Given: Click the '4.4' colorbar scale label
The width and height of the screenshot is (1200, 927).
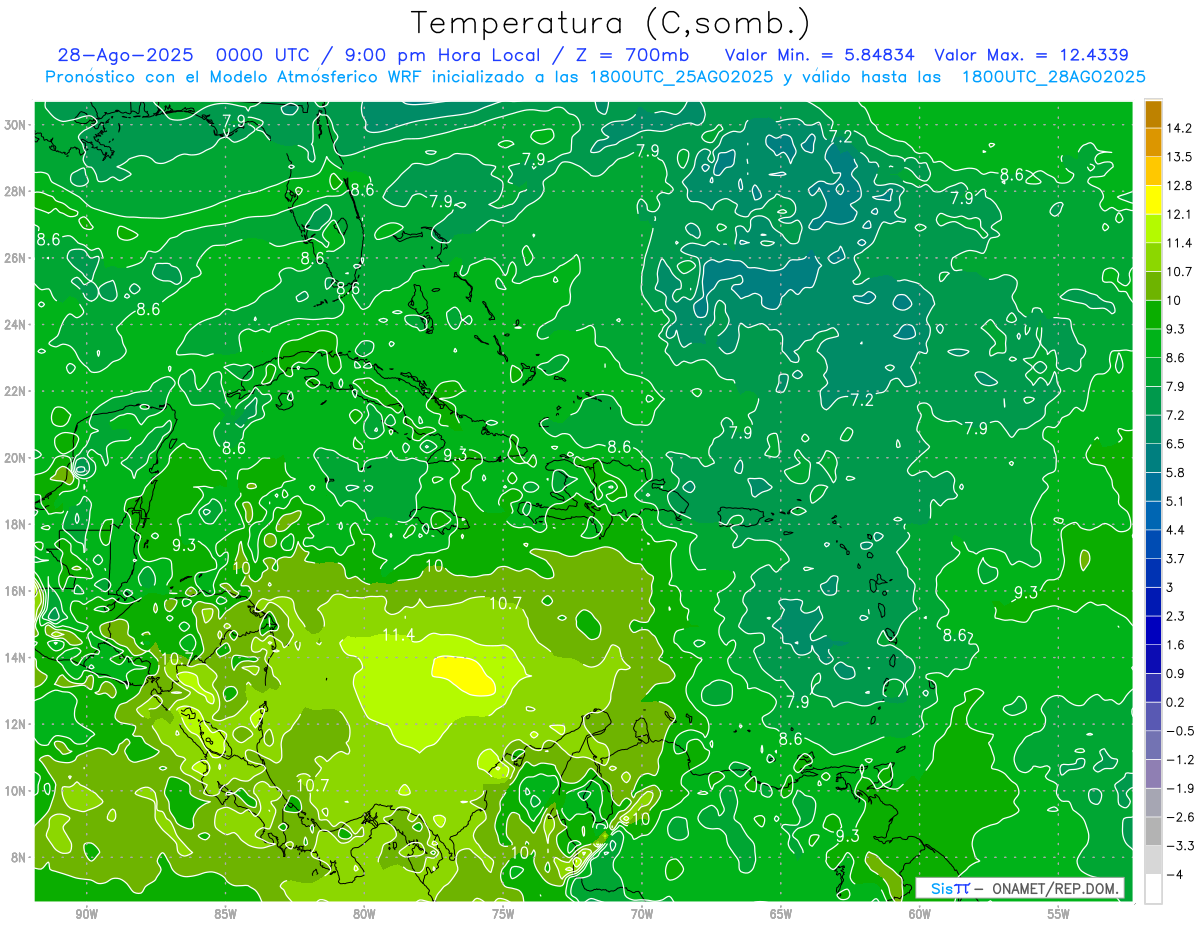Looking at the screenshot, I should tap(1176, 530).
